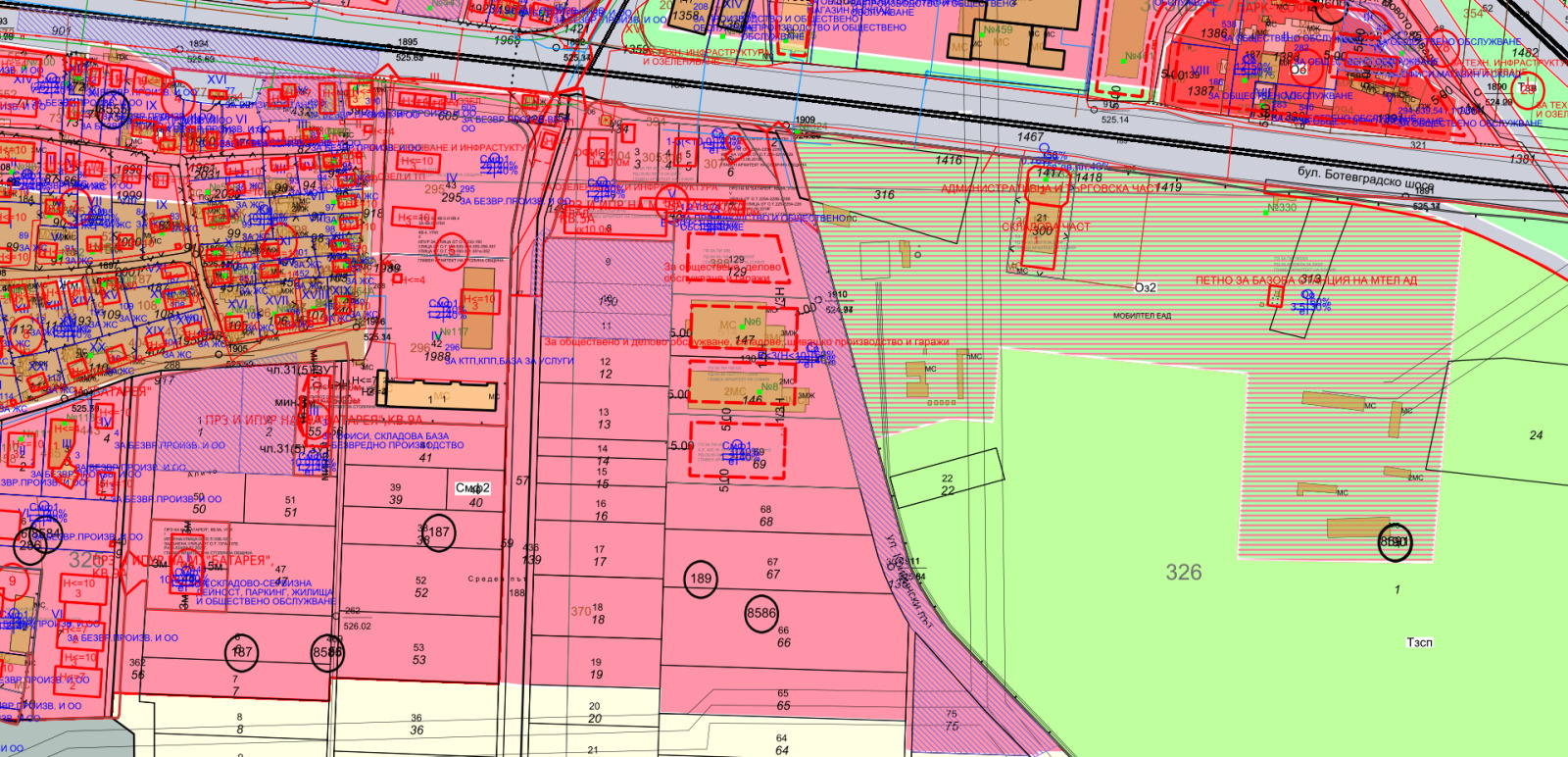The height and width of the screenshot is (757, 1568).
Task: Select the circled 187 marker below Смф2
Action: 438,532
